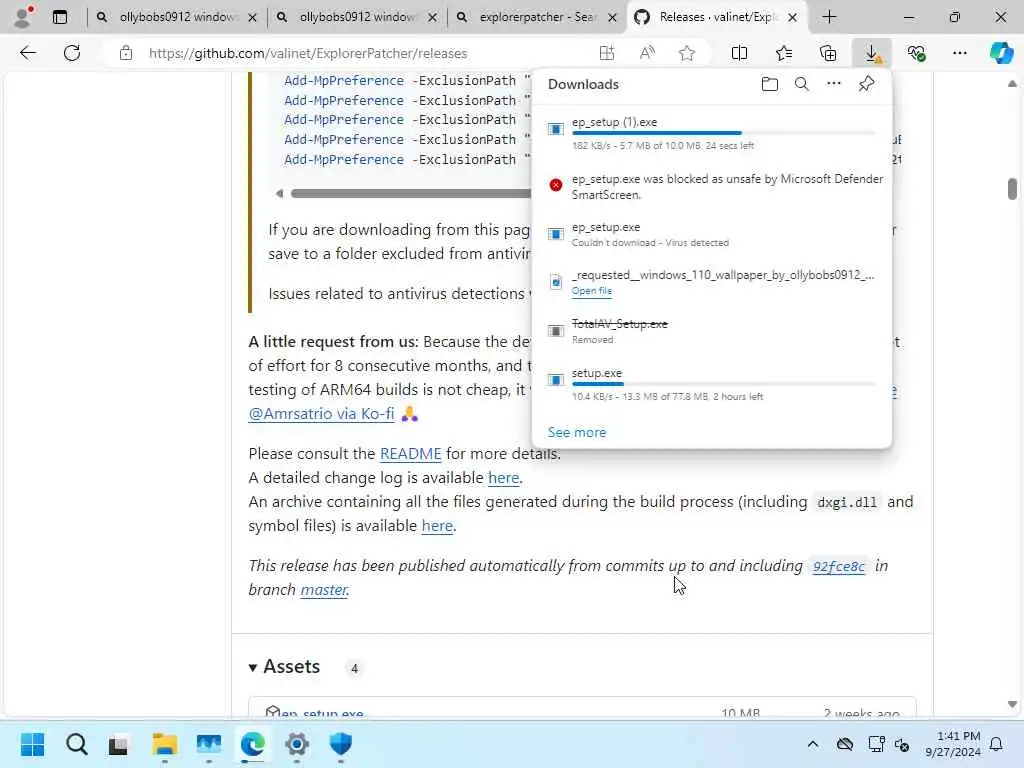Click ep_setup (1).exe download progress bar
This screenshot has width=1024, height=768.
click(x=723, y=133)
